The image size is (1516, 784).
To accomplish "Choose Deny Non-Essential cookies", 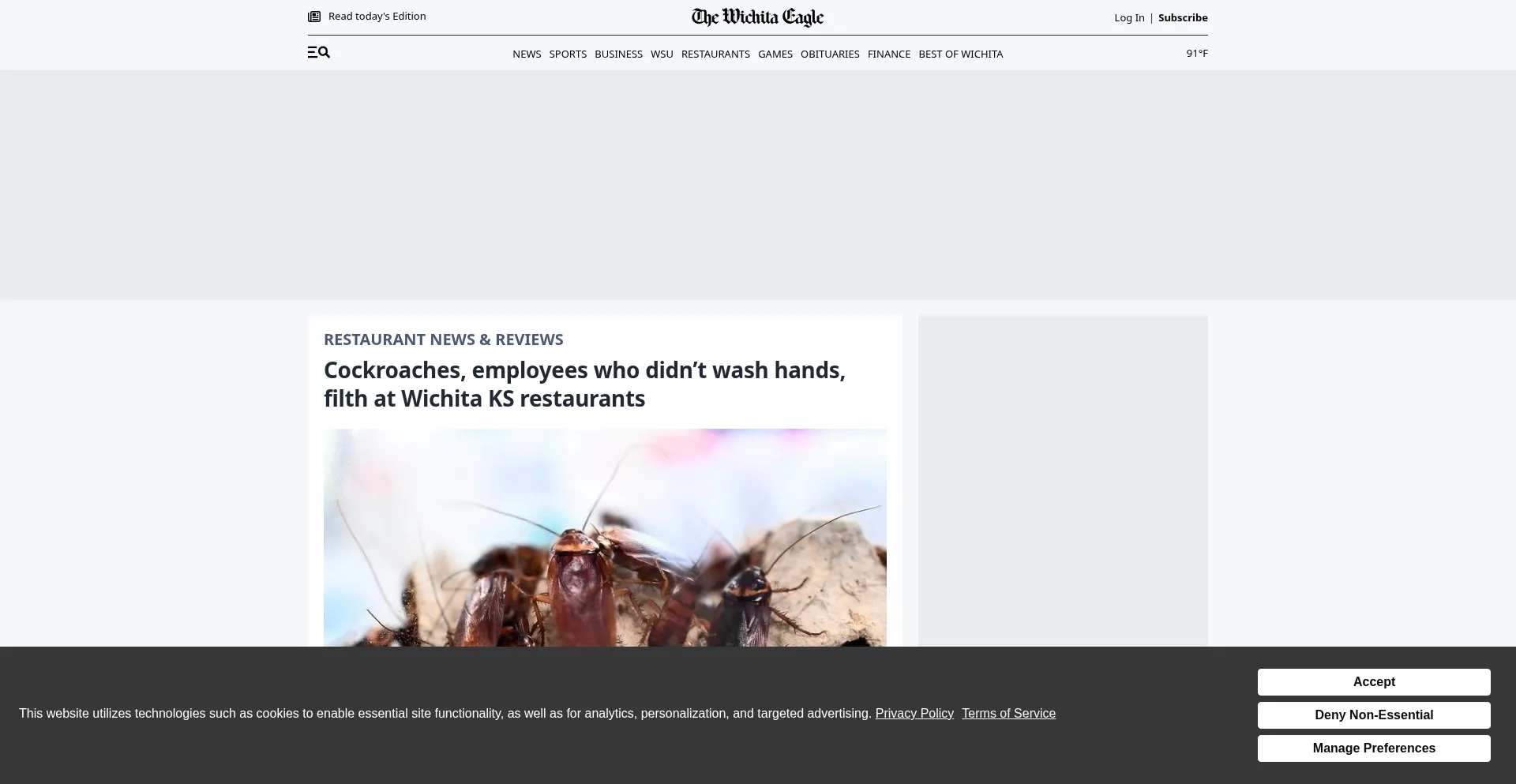I will 1374,715.
